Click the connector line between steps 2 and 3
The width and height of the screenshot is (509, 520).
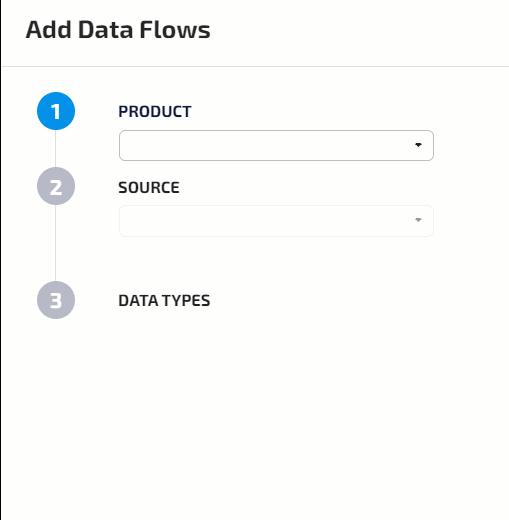click(x=55, y=243)
